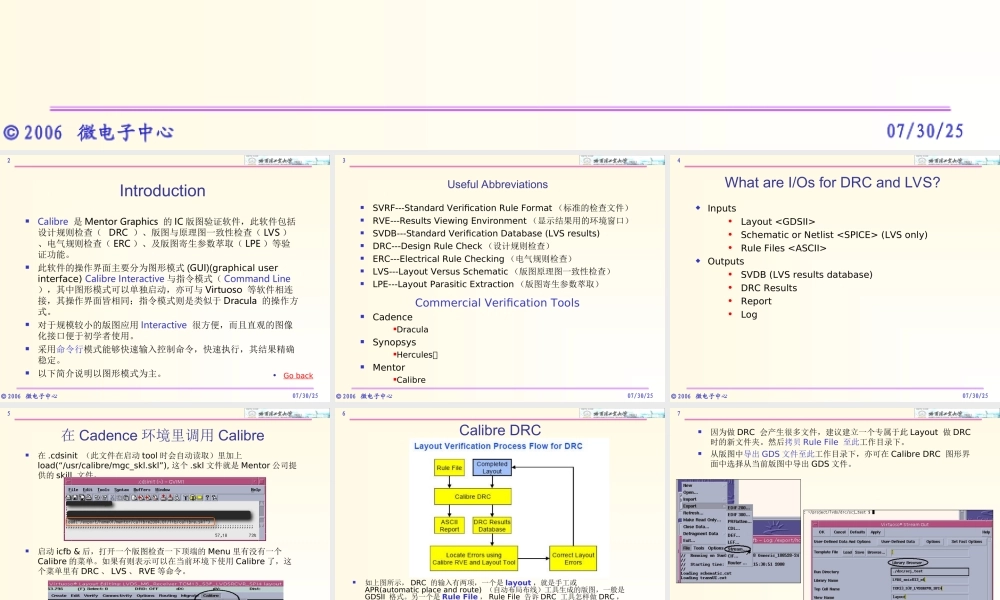Click the Inputs bullet on slide 4

tap(721, 209)
